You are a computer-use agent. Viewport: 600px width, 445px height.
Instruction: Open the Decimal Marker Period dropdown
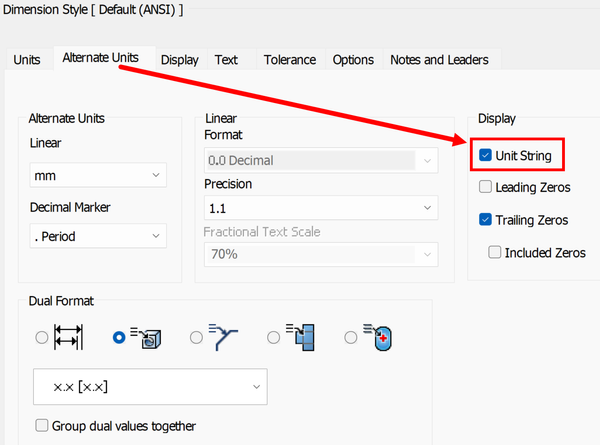[98, 236]
